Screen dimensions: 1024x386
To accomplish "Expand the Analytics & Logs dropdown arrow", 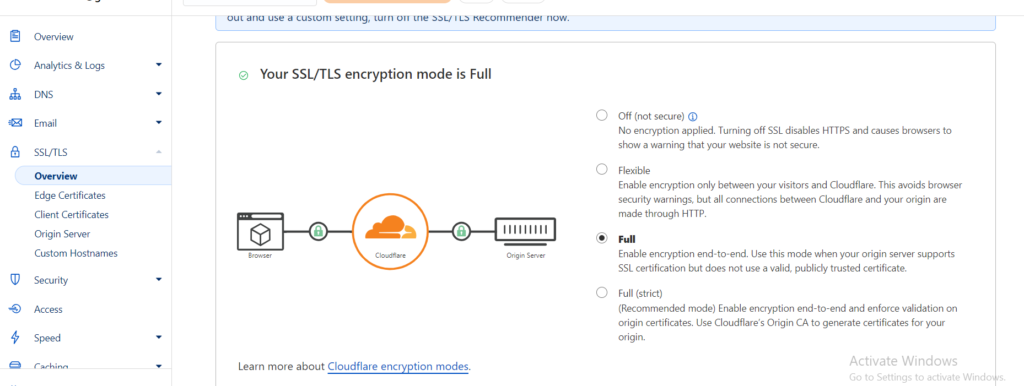I will point(159,65).
